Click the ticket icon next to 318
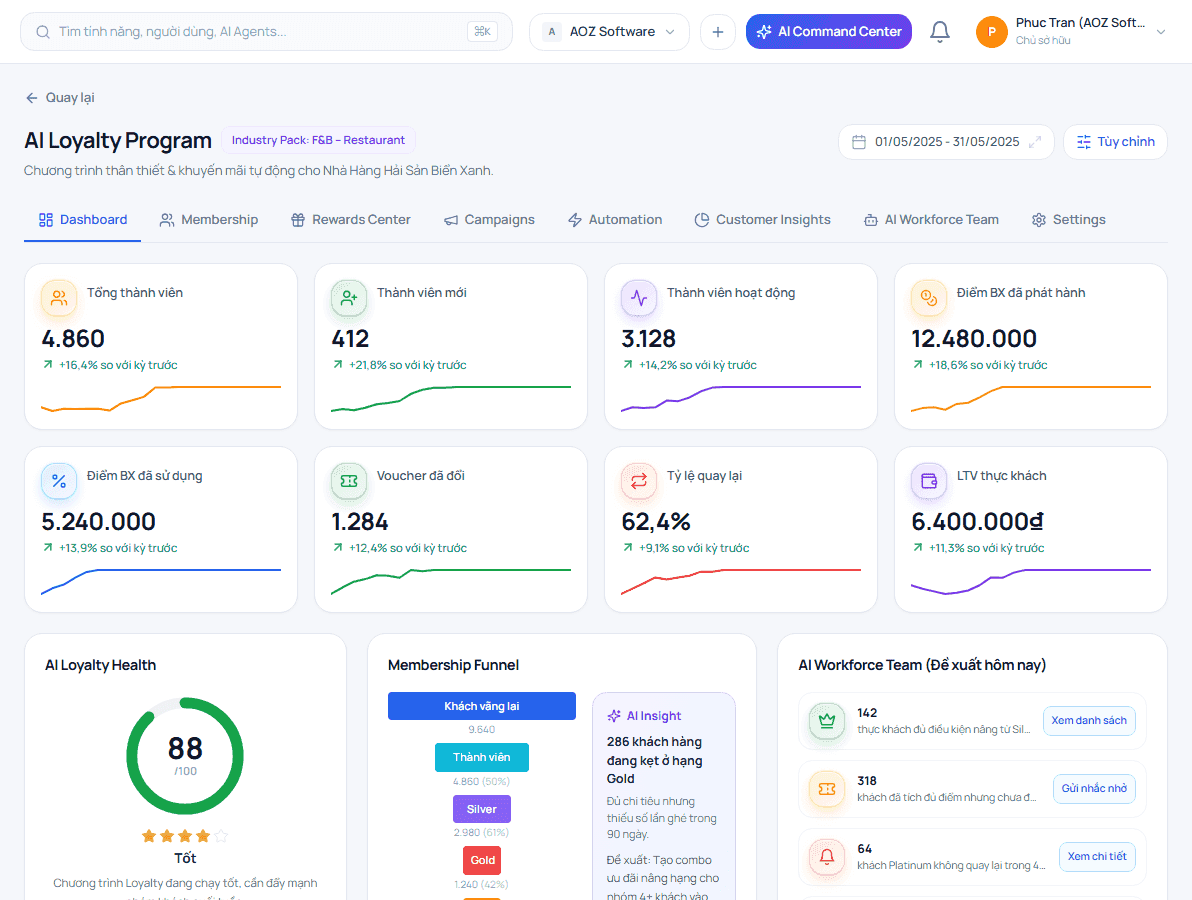The image size is (1192, 900). coord(827,789)
